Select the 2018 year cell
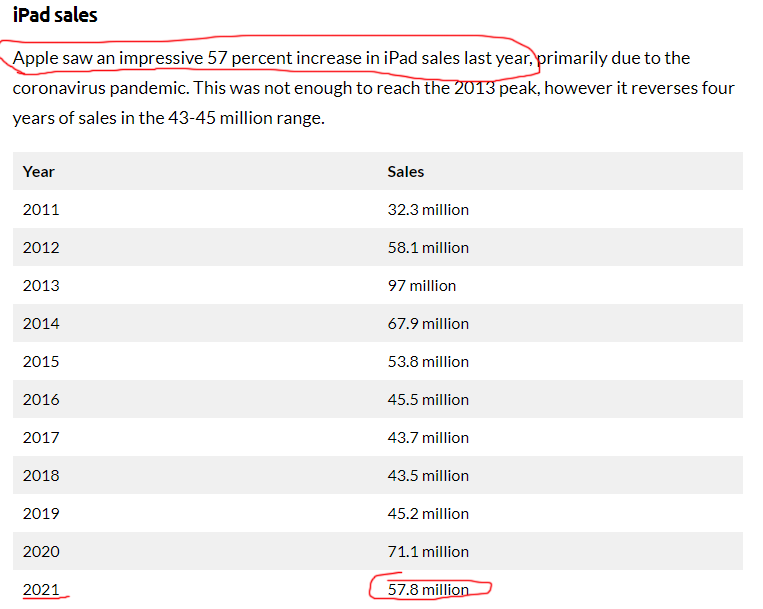The image size is (763, 609). click(41, 475)
